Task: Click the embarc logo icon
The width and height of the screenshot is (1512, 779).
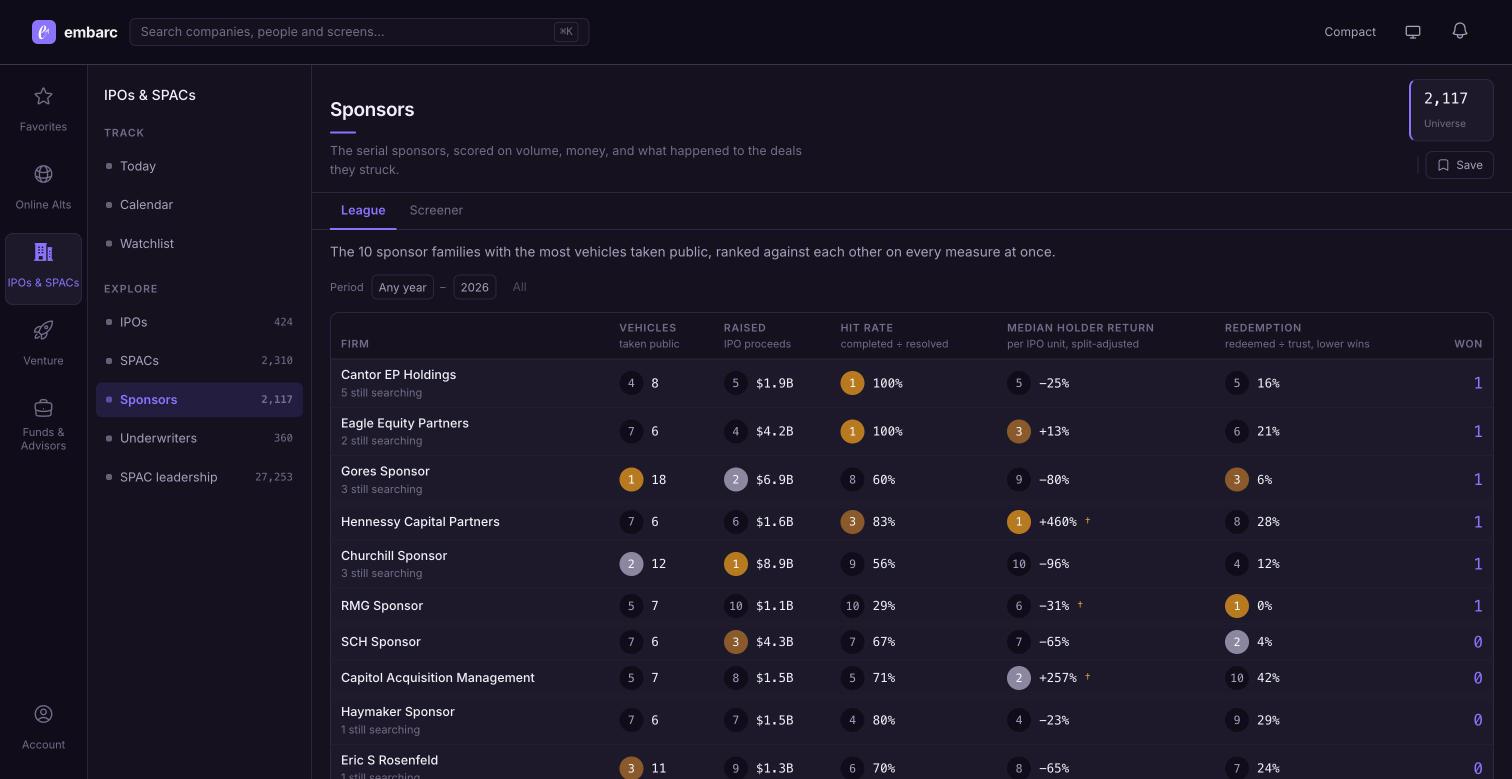Action: pyautogui.click(x=44, y=32)
